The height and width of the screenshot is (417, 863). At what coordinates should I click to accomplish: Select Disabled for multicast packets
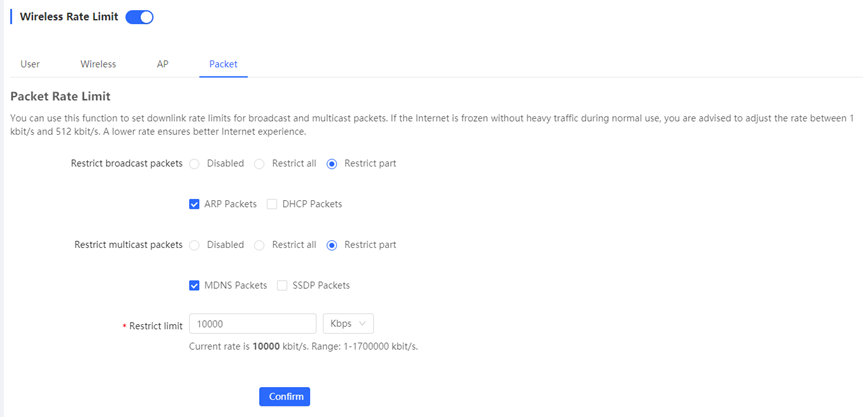(x=194, y=245)
